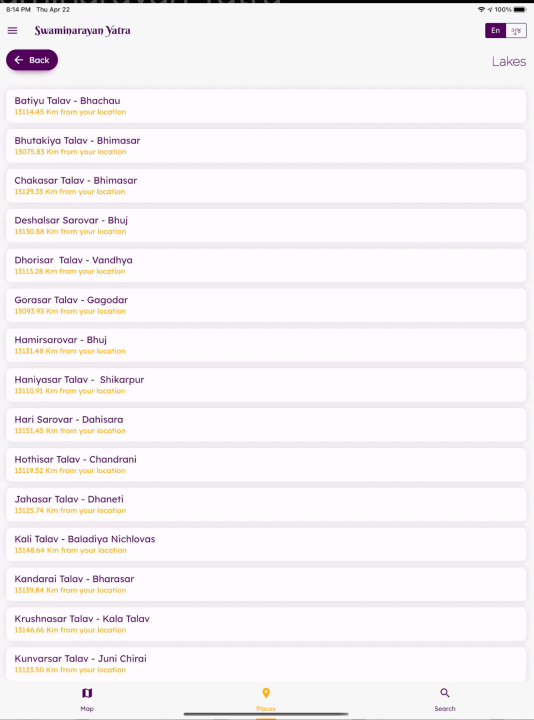Open the hamburger menu
The image size is (534, 720).
click(x=12, y=31)
